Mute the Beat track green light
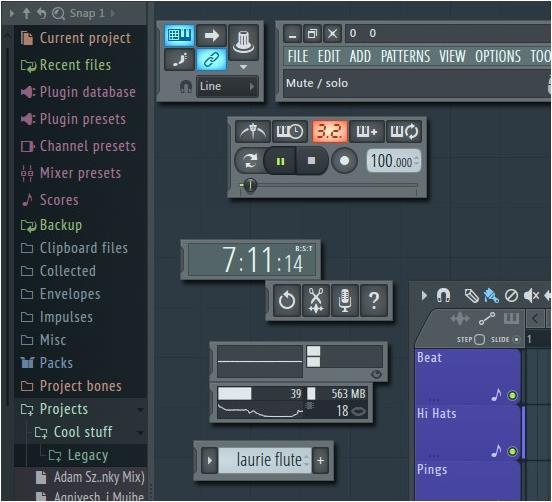The width and height of the screenshot is (552, 502). pyautogui.click(x=512, y=395)
